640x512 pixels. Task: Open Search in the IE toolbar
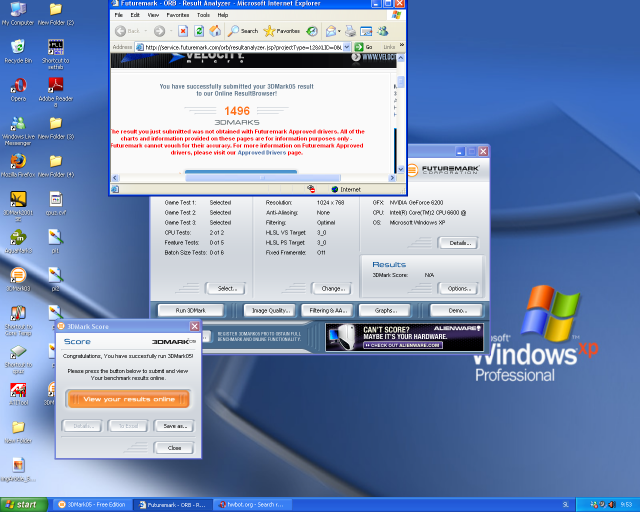[243, 31]
